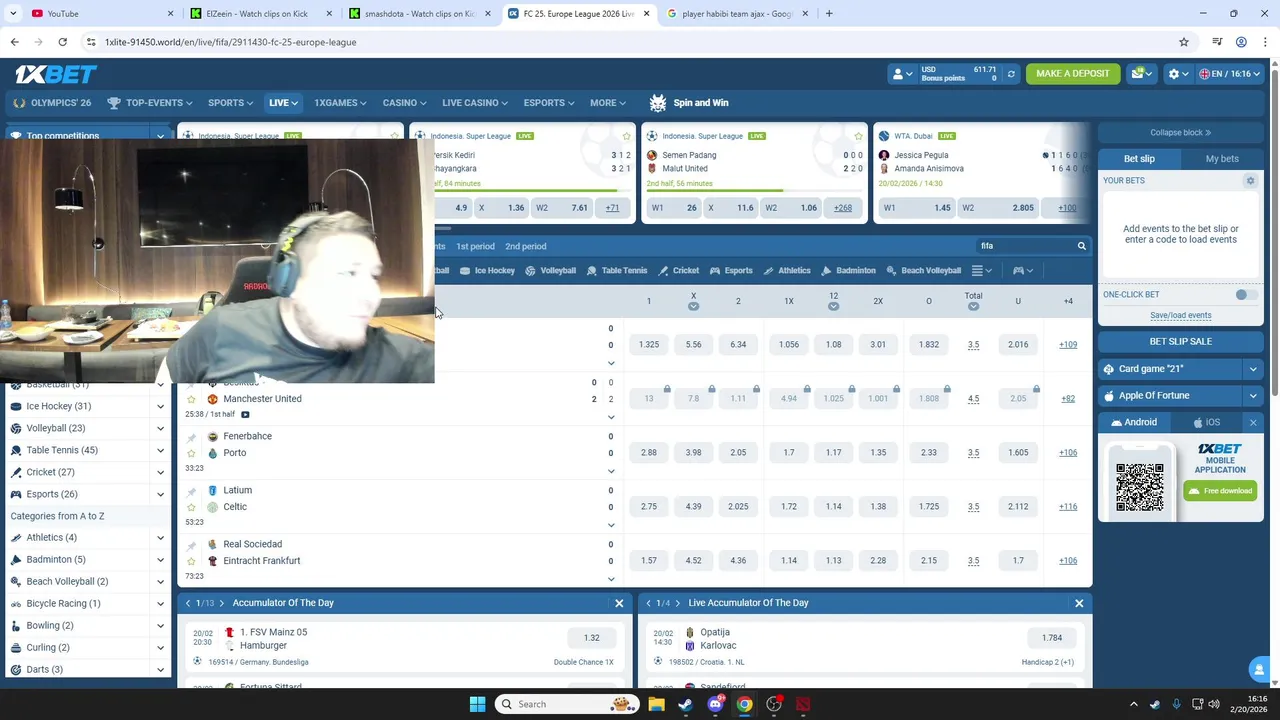This screenshot has height=720, width=1280.
Task: Select Volleyball in the sports filter bar
Action: [x=550, y=271]
